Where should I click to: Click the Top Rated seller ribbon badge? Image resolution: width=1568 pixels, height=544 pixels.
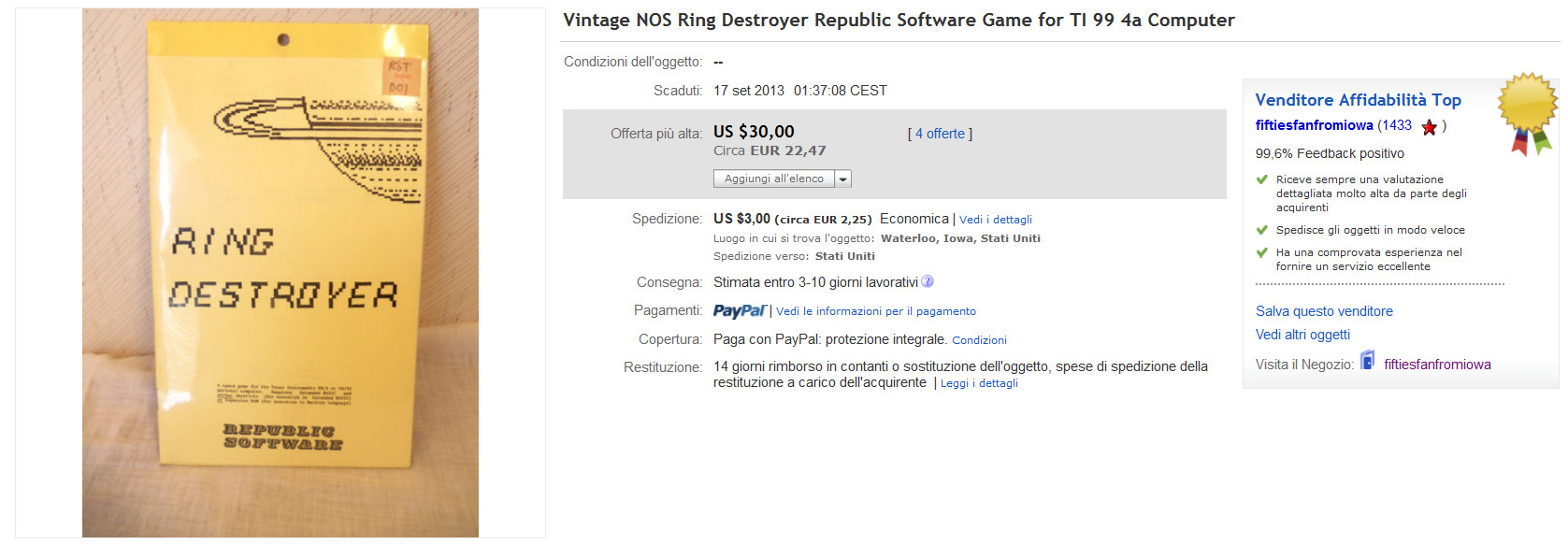(x=1527, y=112)
